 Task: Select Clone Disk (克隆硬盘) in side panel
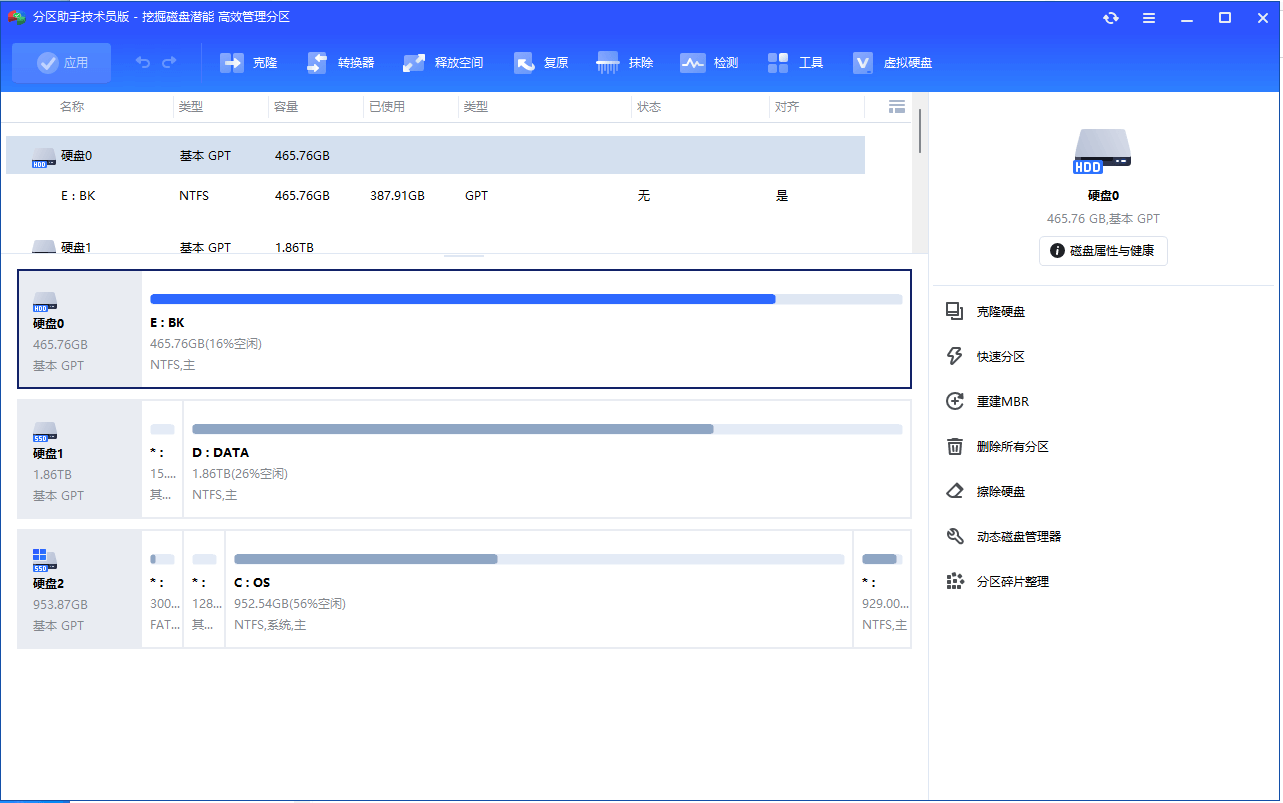(1000, 312)
